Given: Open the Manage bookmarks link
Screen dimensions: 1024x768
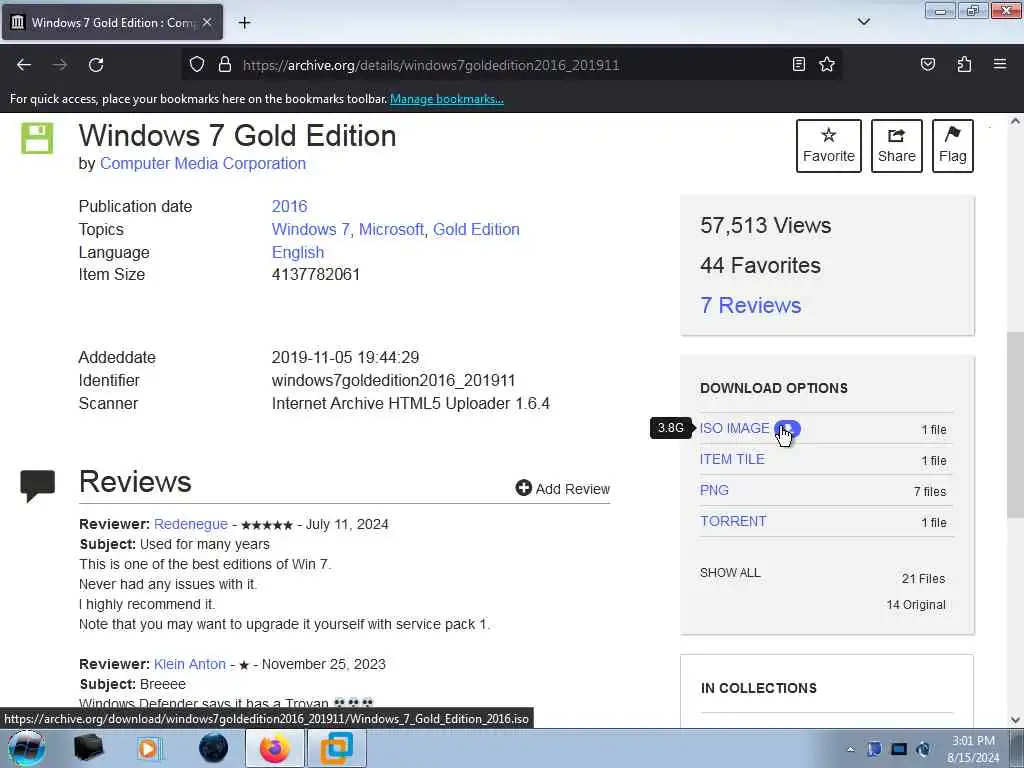Looking at the screenshot, I should [x=447, y=99].
